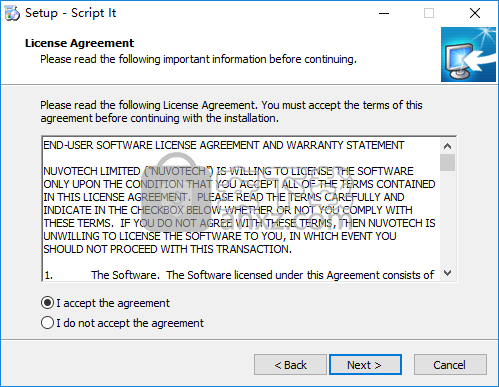Click the empty scrollbar track below the thumb
The width and height of the screenshot is (499, 387).
point(447,218)
